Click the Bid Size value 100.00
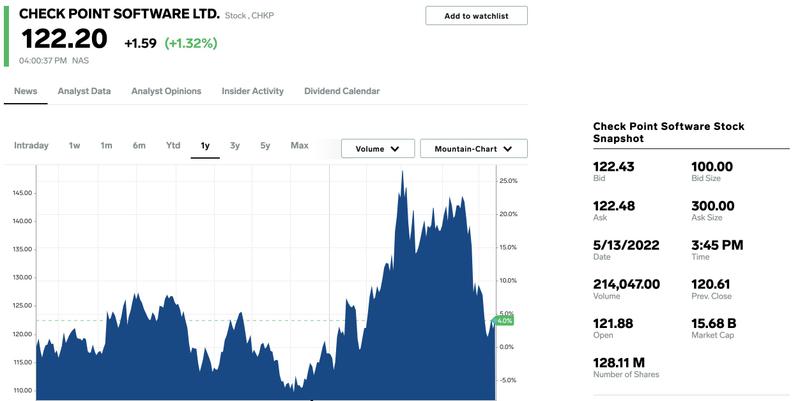Image resolution: width=800 pixels, height=401 pixels. click(x=712, y=166)
